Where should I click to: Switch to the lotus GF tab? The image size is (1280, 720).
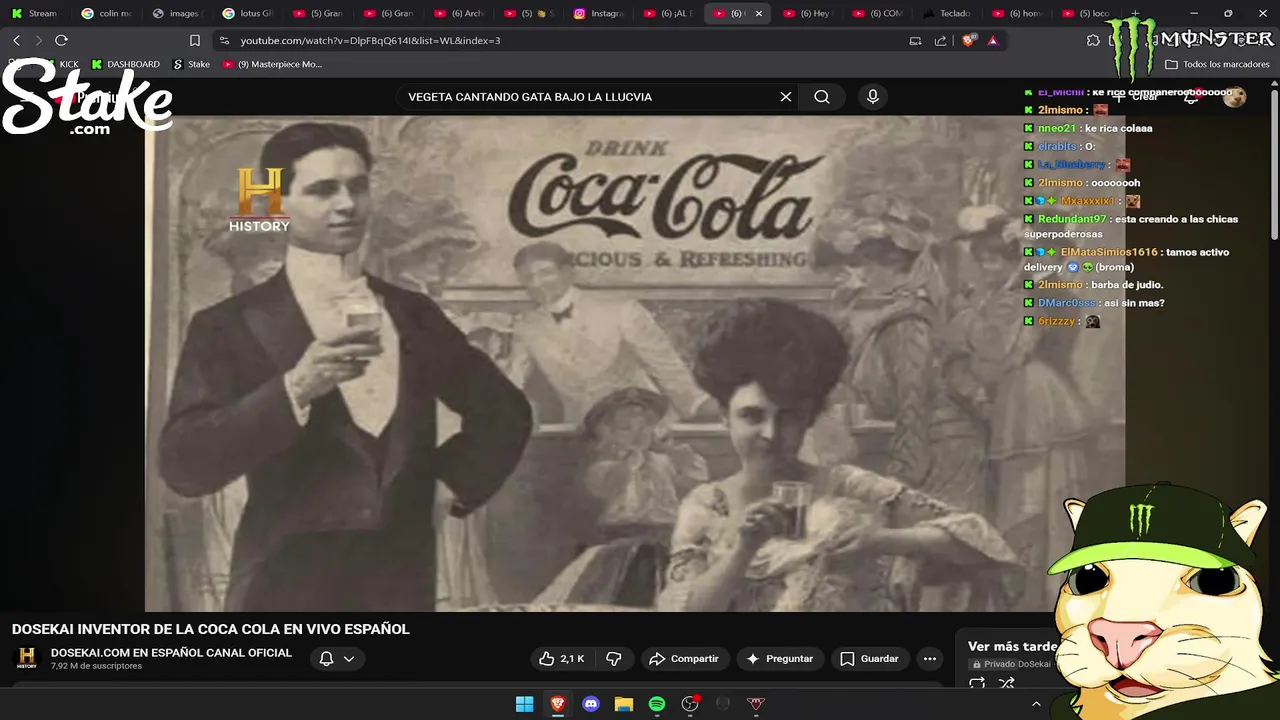pos(247,13)
